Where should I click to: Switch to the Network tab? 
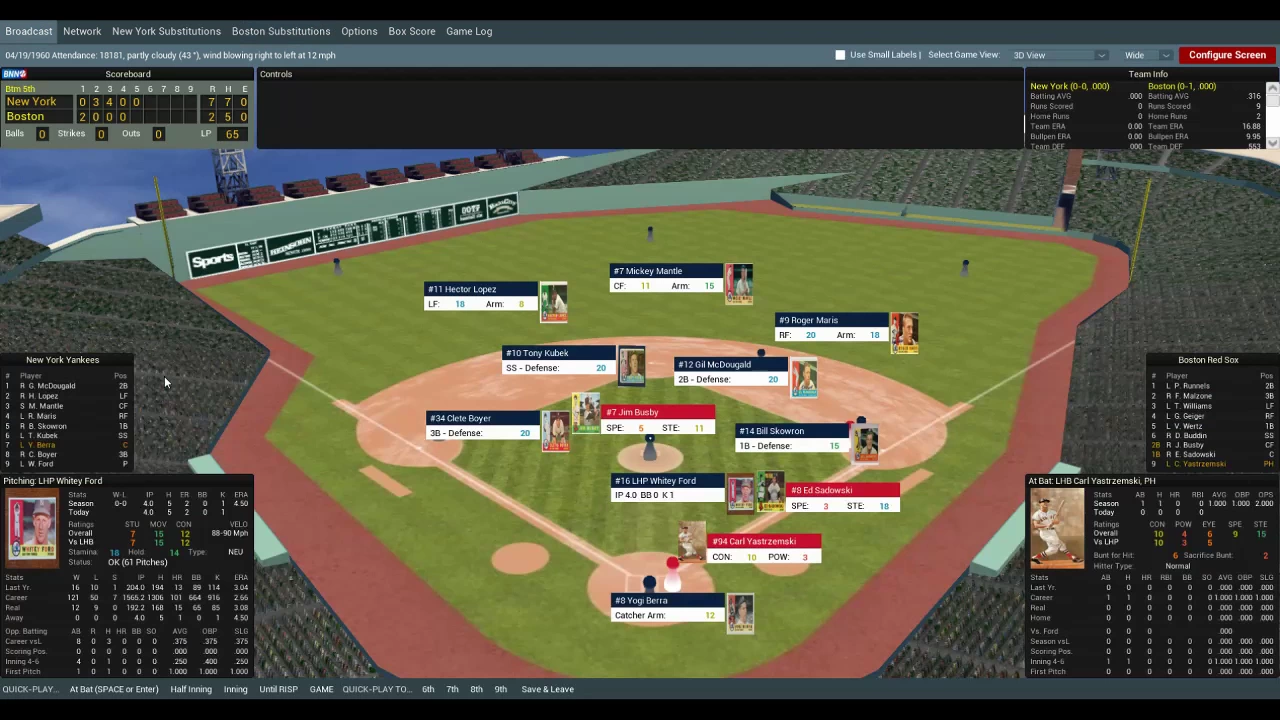82,31
